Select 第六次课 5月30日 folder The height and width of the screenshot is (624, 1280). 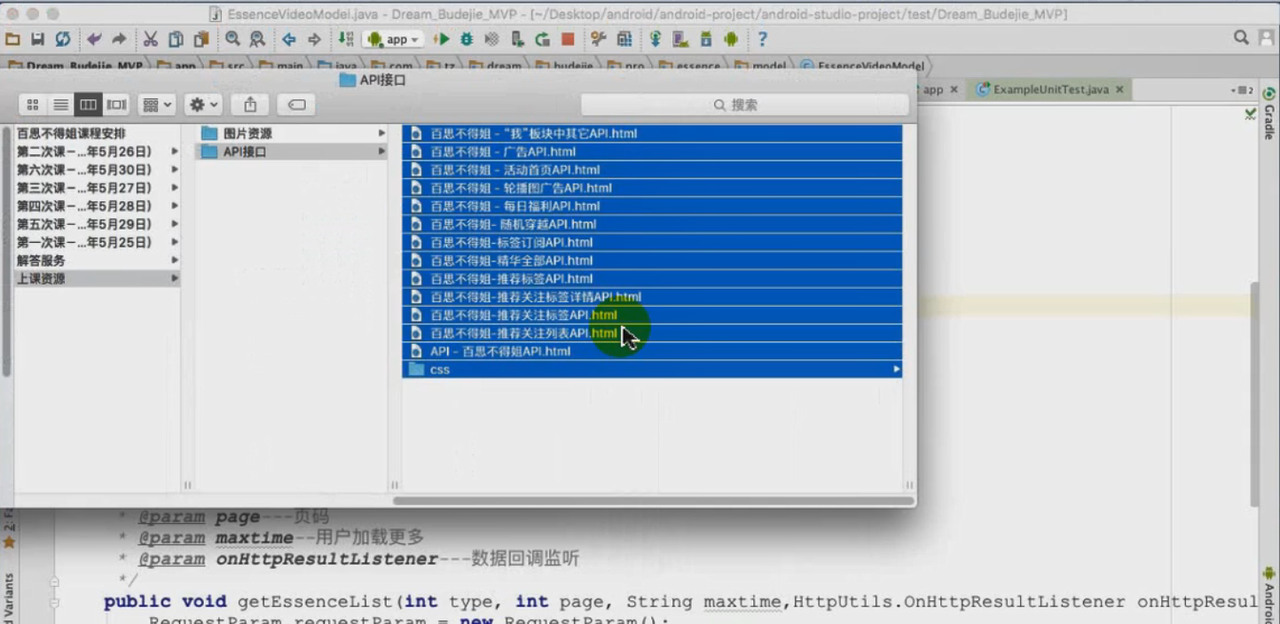click(97, 169)
